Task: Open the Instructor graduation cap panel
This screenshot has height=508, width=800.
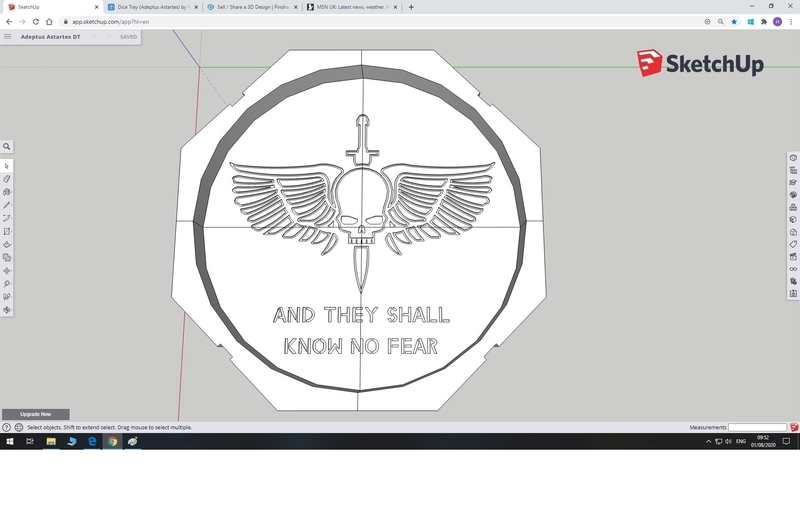Action: coord(793,183)
